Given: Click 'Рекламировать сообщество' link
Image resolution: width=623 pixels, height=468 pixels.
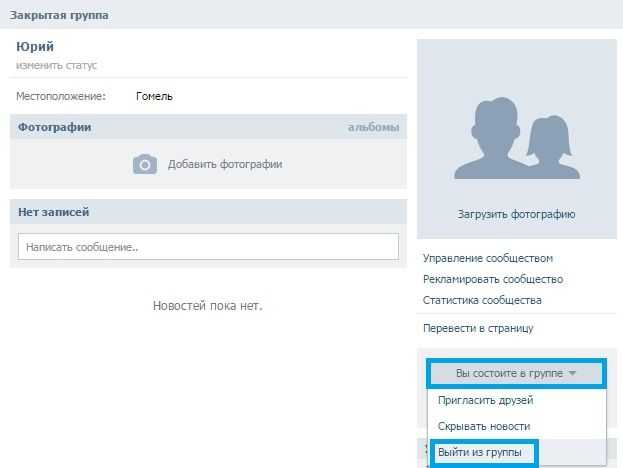Looking at the screenshot, I should tap(493, 279).
